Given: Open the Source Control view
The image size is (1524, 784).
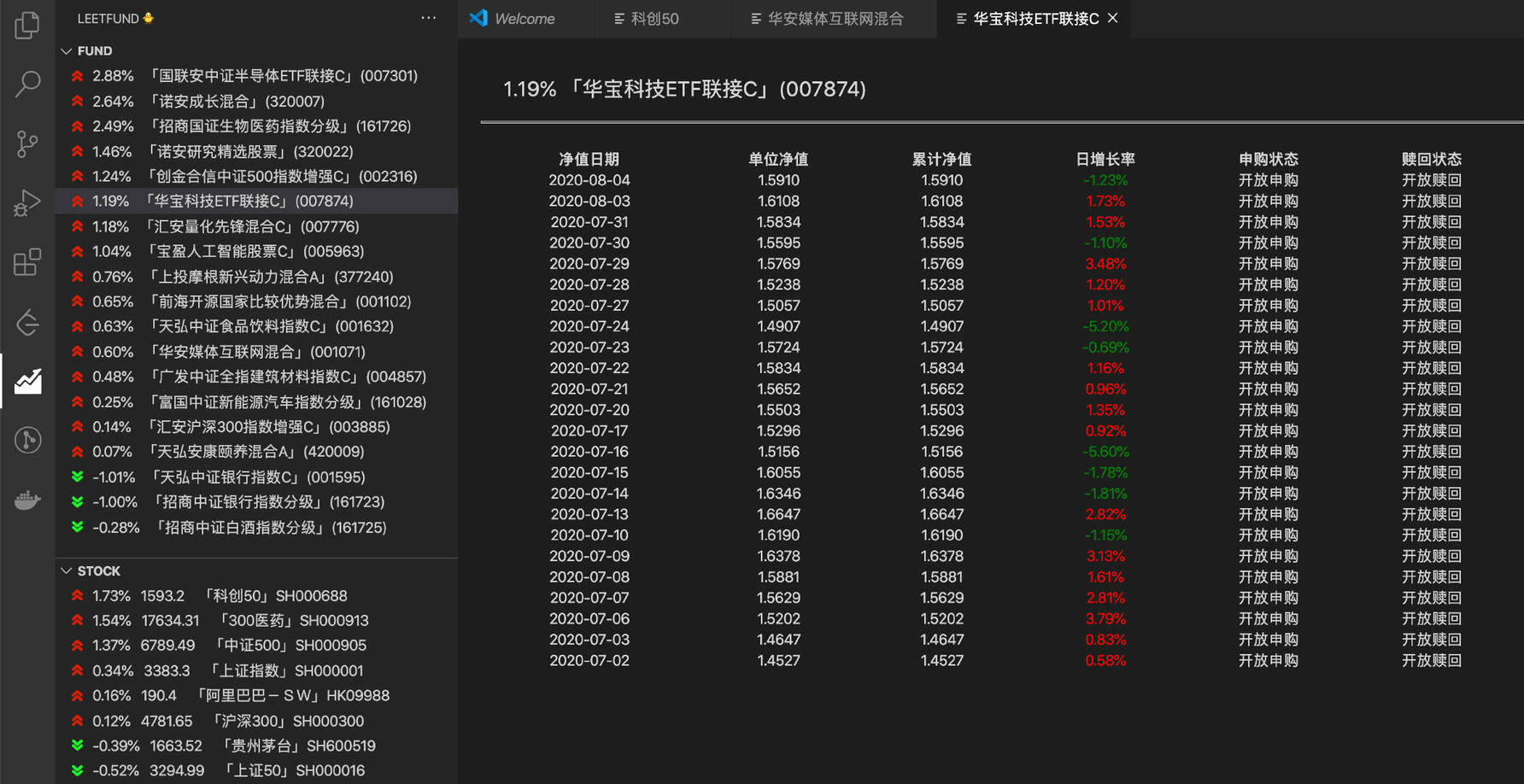Looking at the screenshot, I should point(27,143).
